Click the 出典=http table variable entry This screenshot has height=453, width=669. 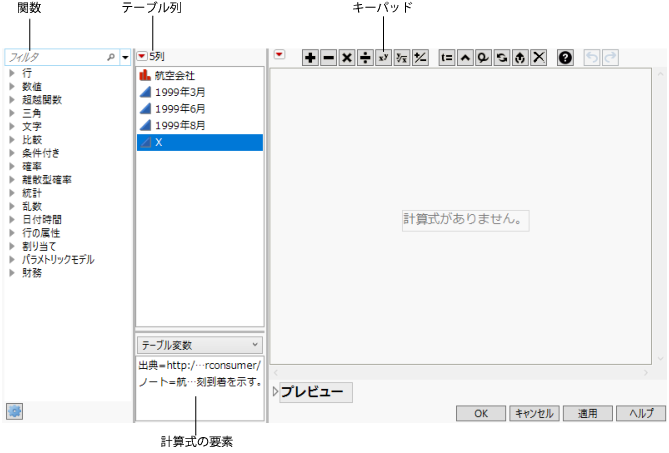(200, 366)
